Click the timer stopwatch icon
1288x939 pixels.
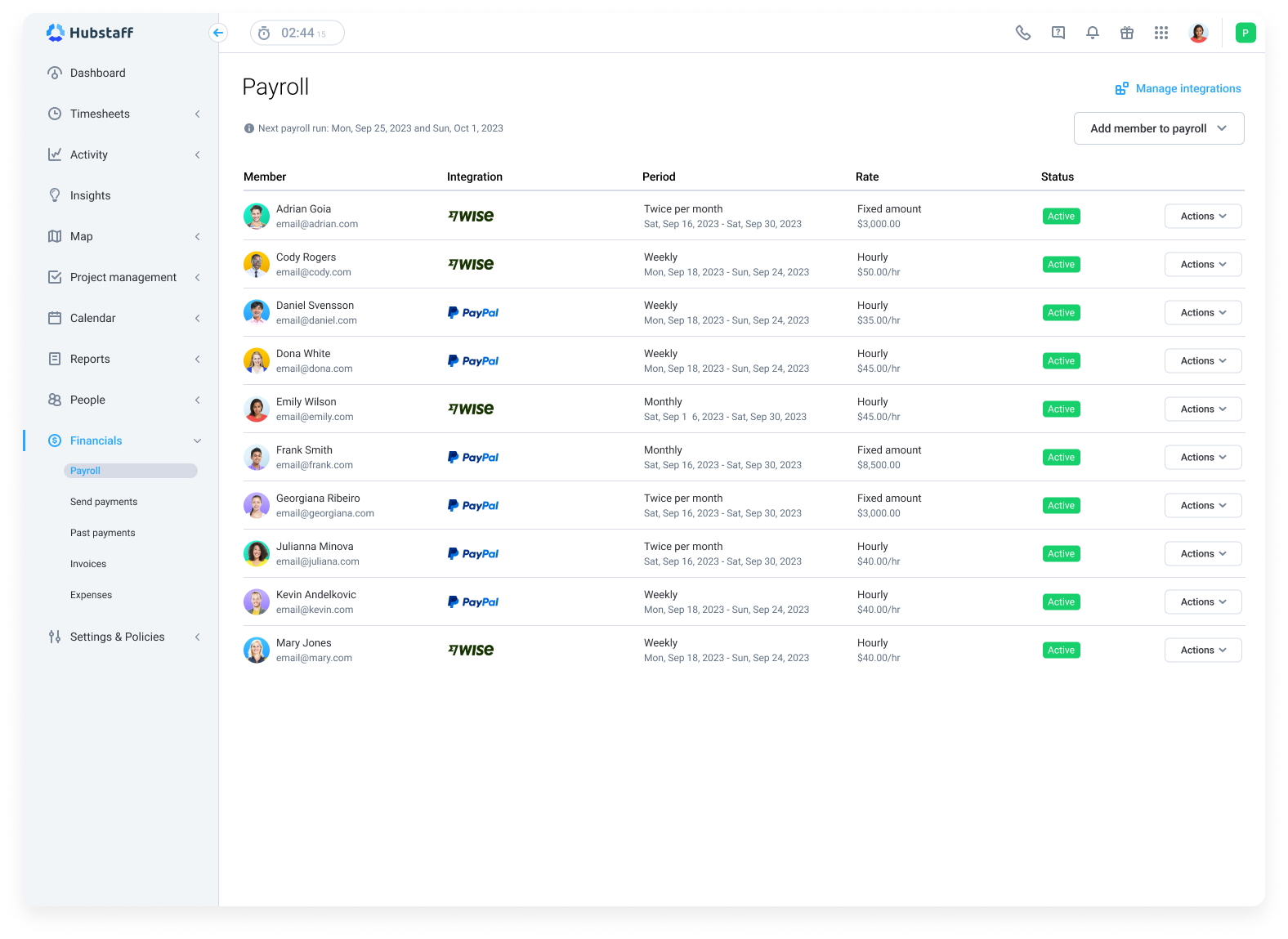click(x=264, y=34)
